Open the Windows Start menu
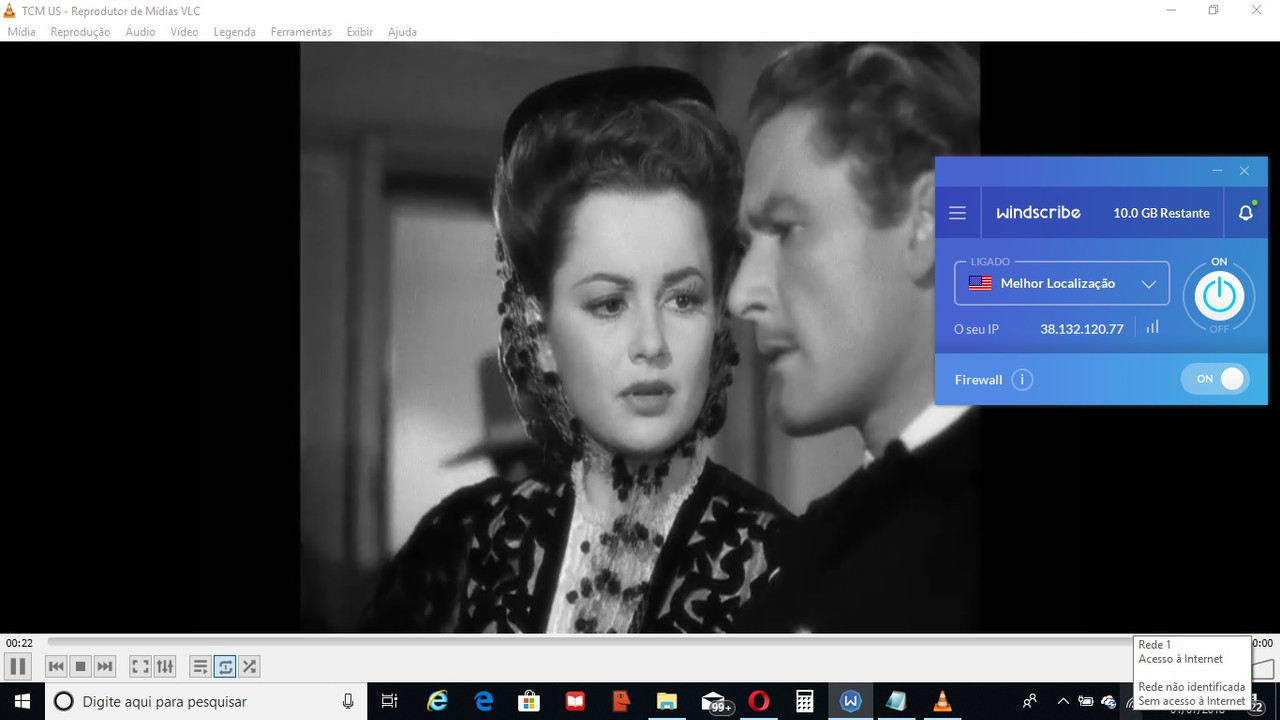The width and height of the screenshot is (1280, 720). coord(22,701)
